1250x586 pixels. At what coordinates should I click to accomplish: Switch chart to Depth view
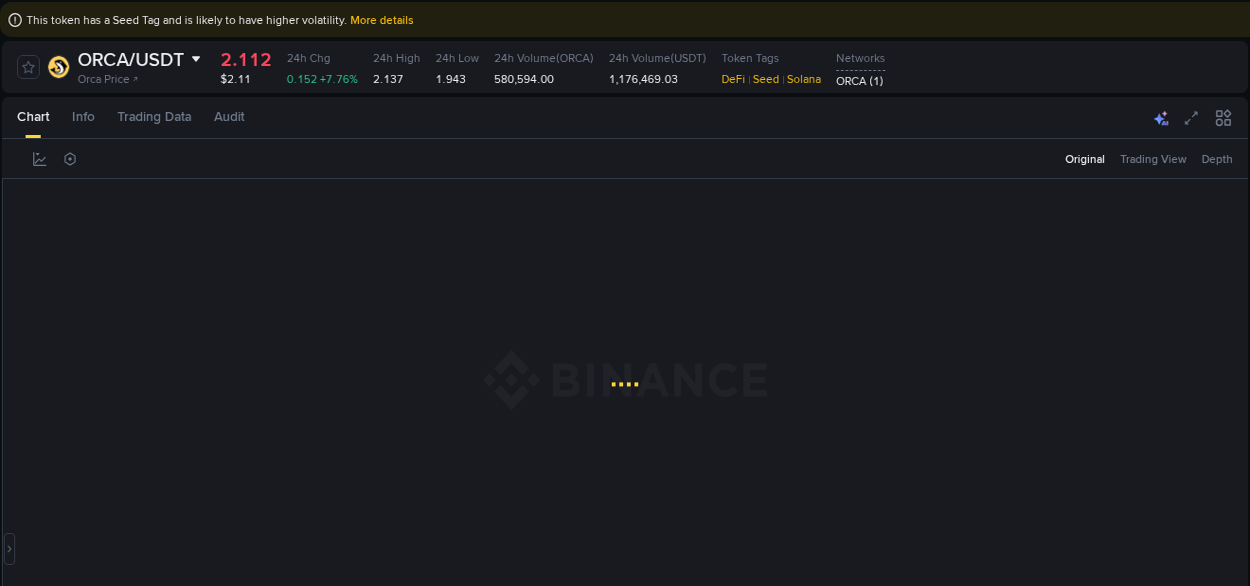(x=1216, y=159)
